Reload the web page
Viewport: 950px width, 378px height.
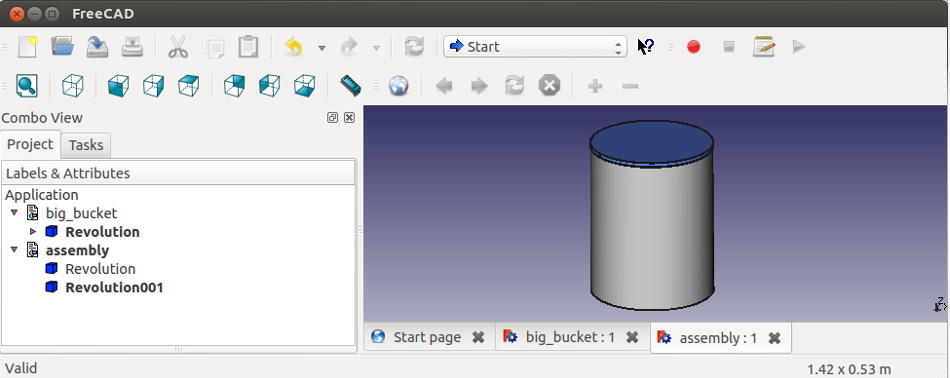514,86
